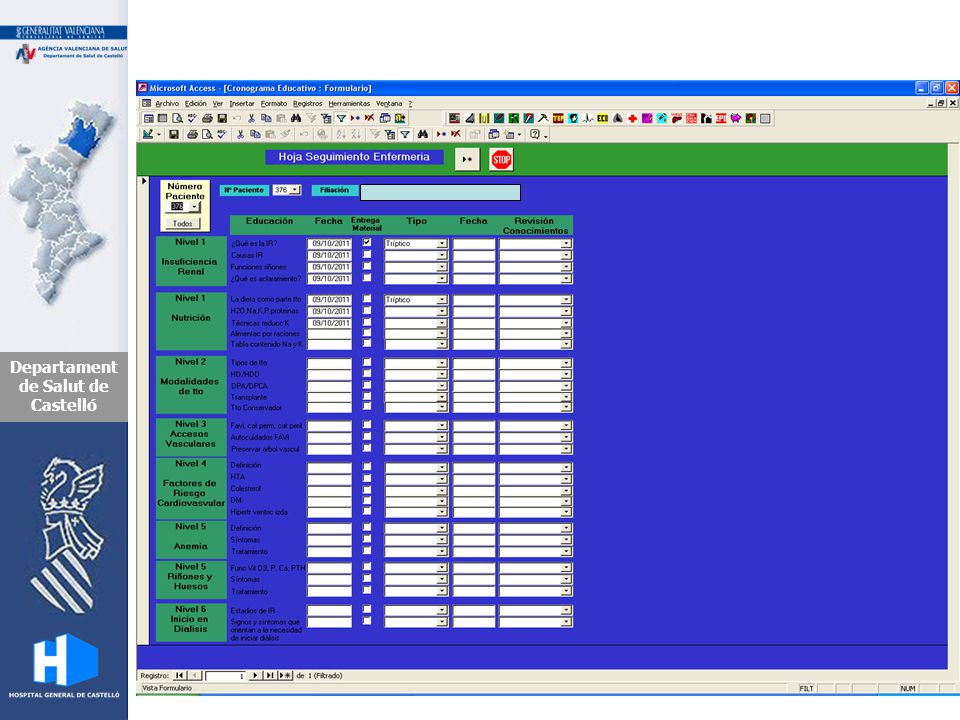Go to the next record in navigation bar

coord(256,675)
